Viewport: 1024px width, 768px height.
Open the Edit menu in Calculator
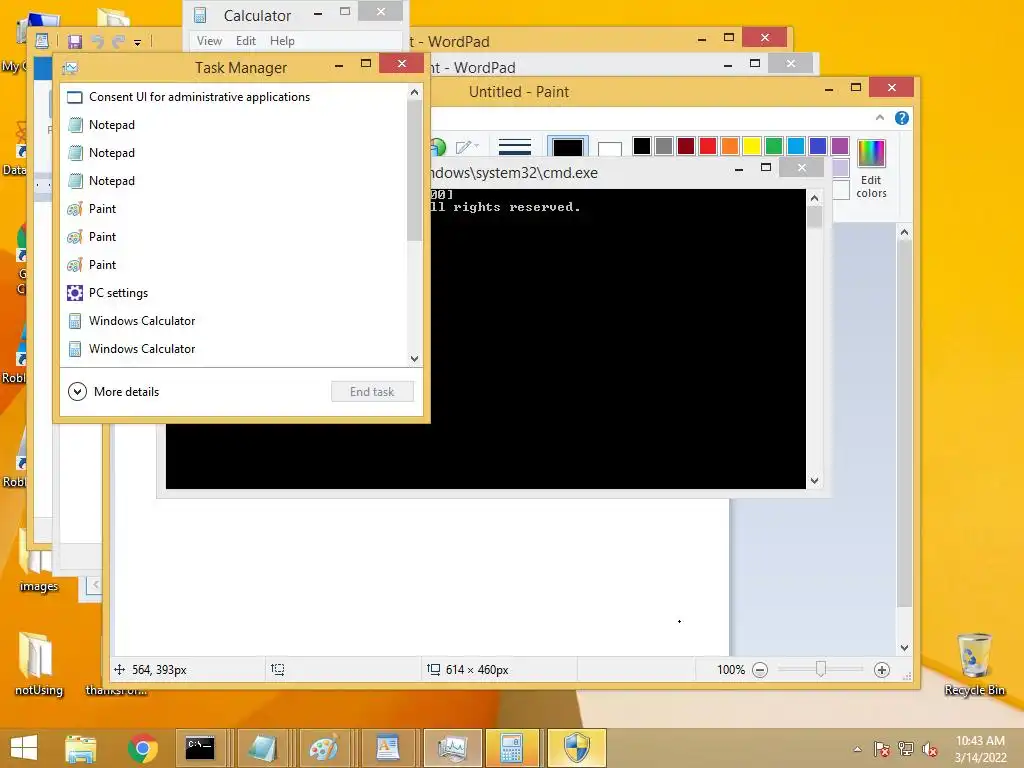(x=246, y=40)
